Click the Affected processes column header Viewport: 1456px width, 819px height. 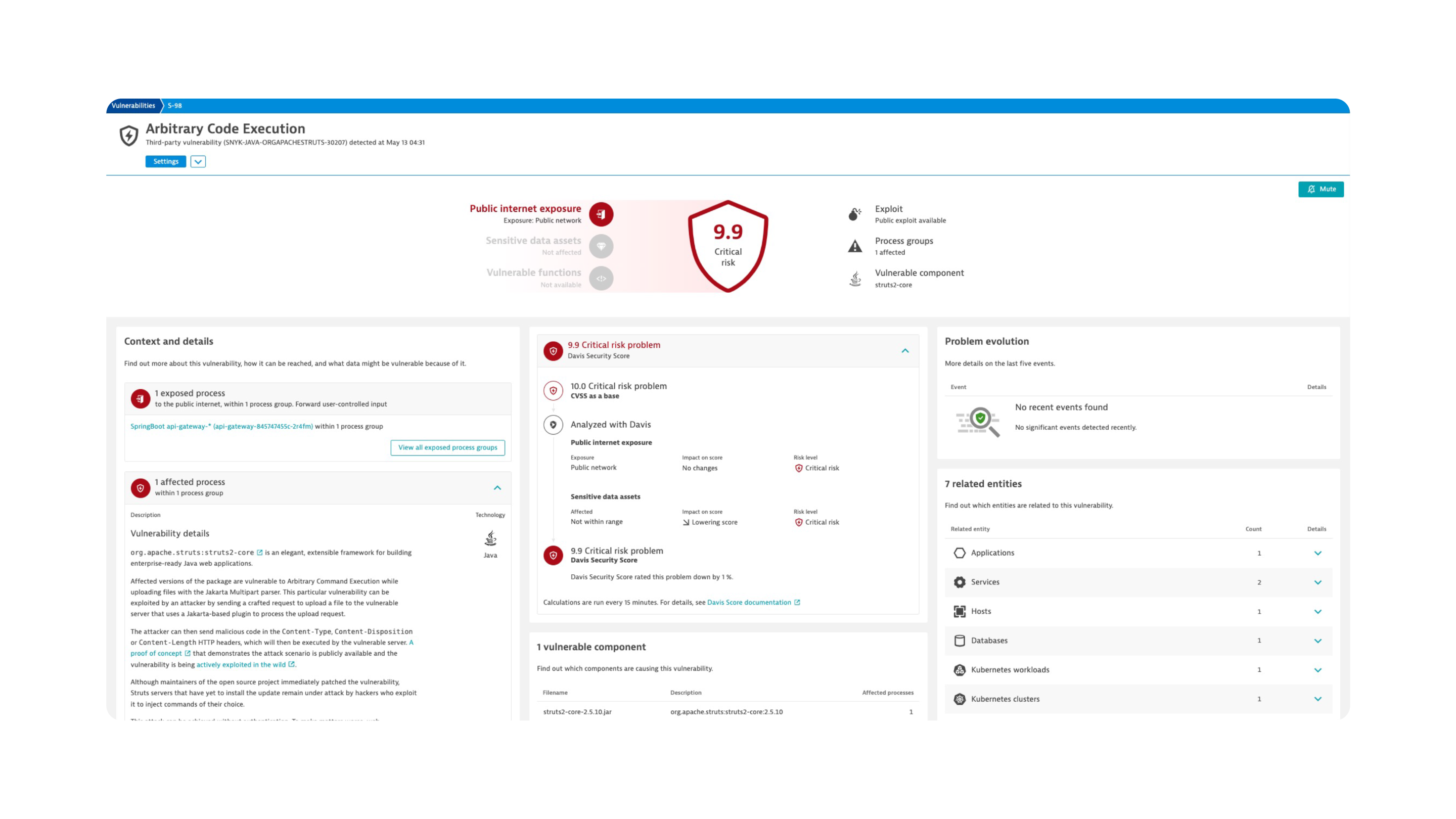coord(887,693)
